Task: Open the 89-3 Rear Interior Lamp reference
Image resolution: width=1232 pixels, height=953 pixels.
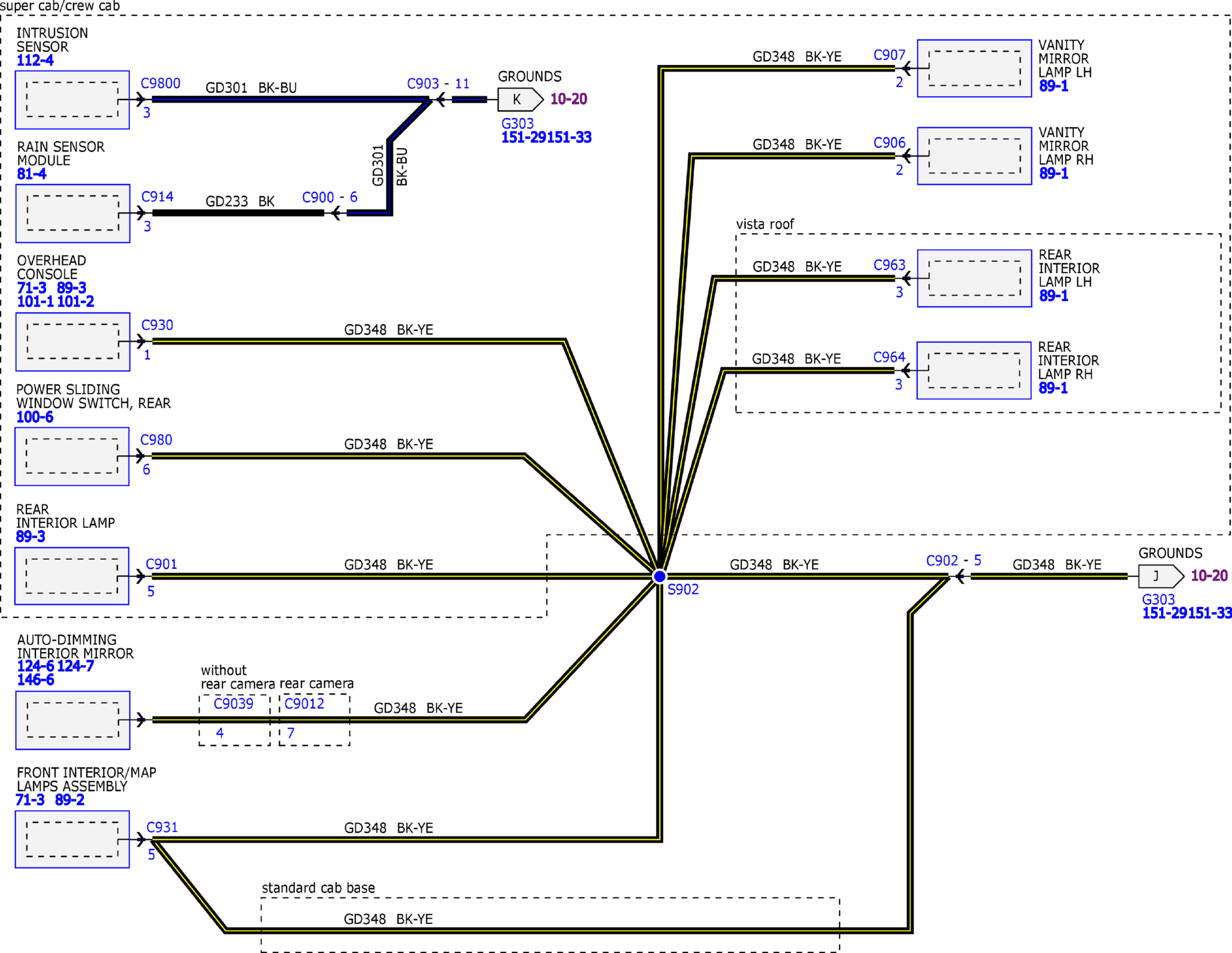Action: click(31, 537)
